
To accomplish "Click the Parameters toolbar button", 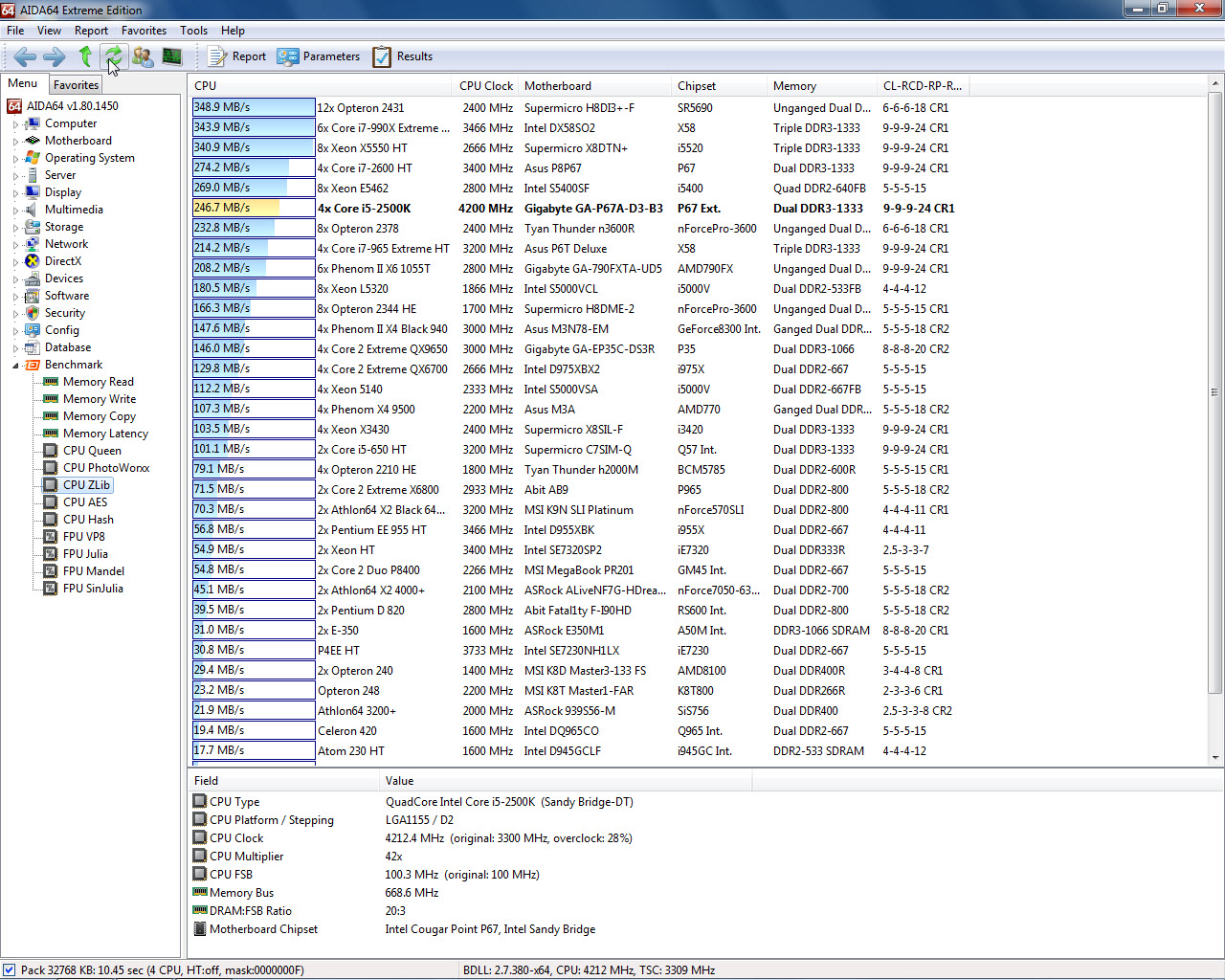I will pos(319,56).
